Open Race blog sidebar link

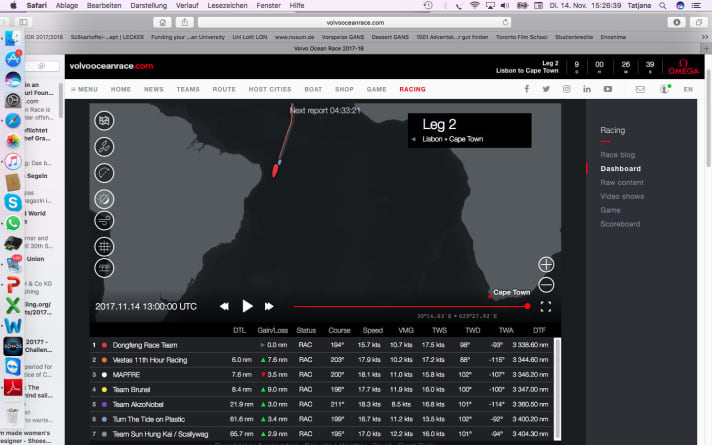tap(618, 155)
